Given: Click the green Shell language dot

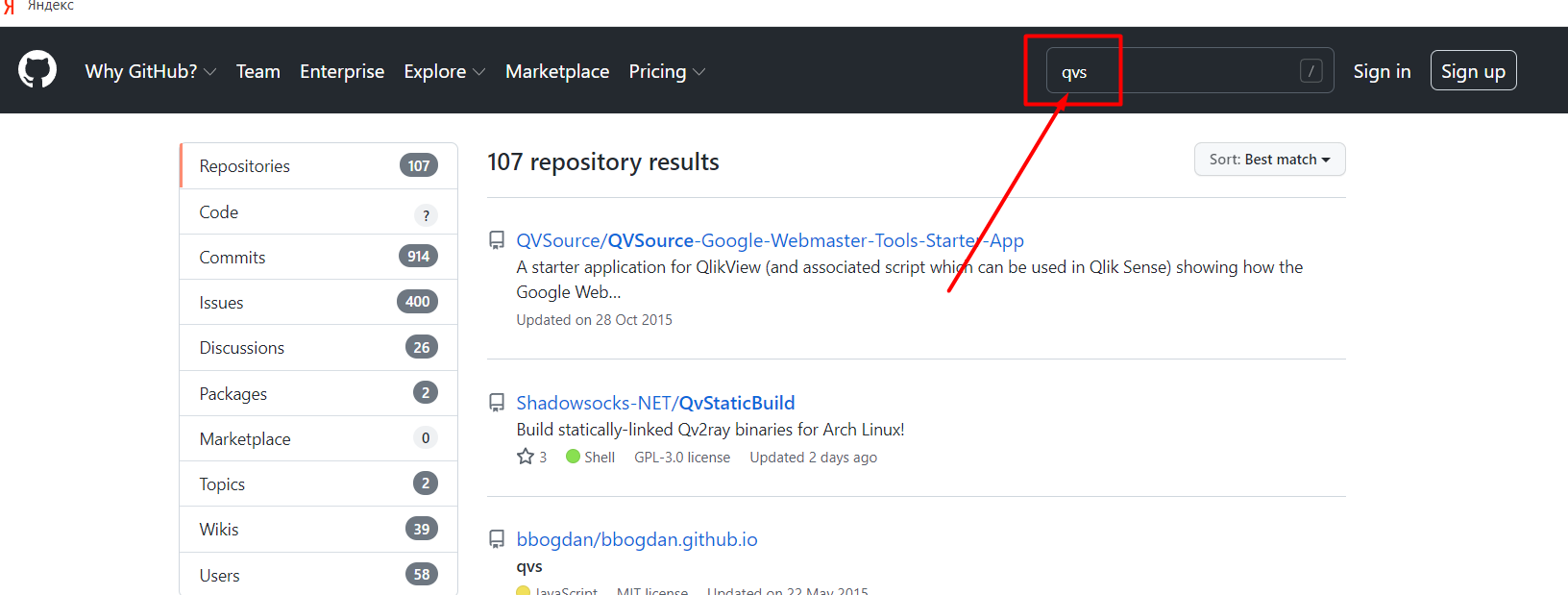Looking at the screenshot, I should (x=573, y=457).
